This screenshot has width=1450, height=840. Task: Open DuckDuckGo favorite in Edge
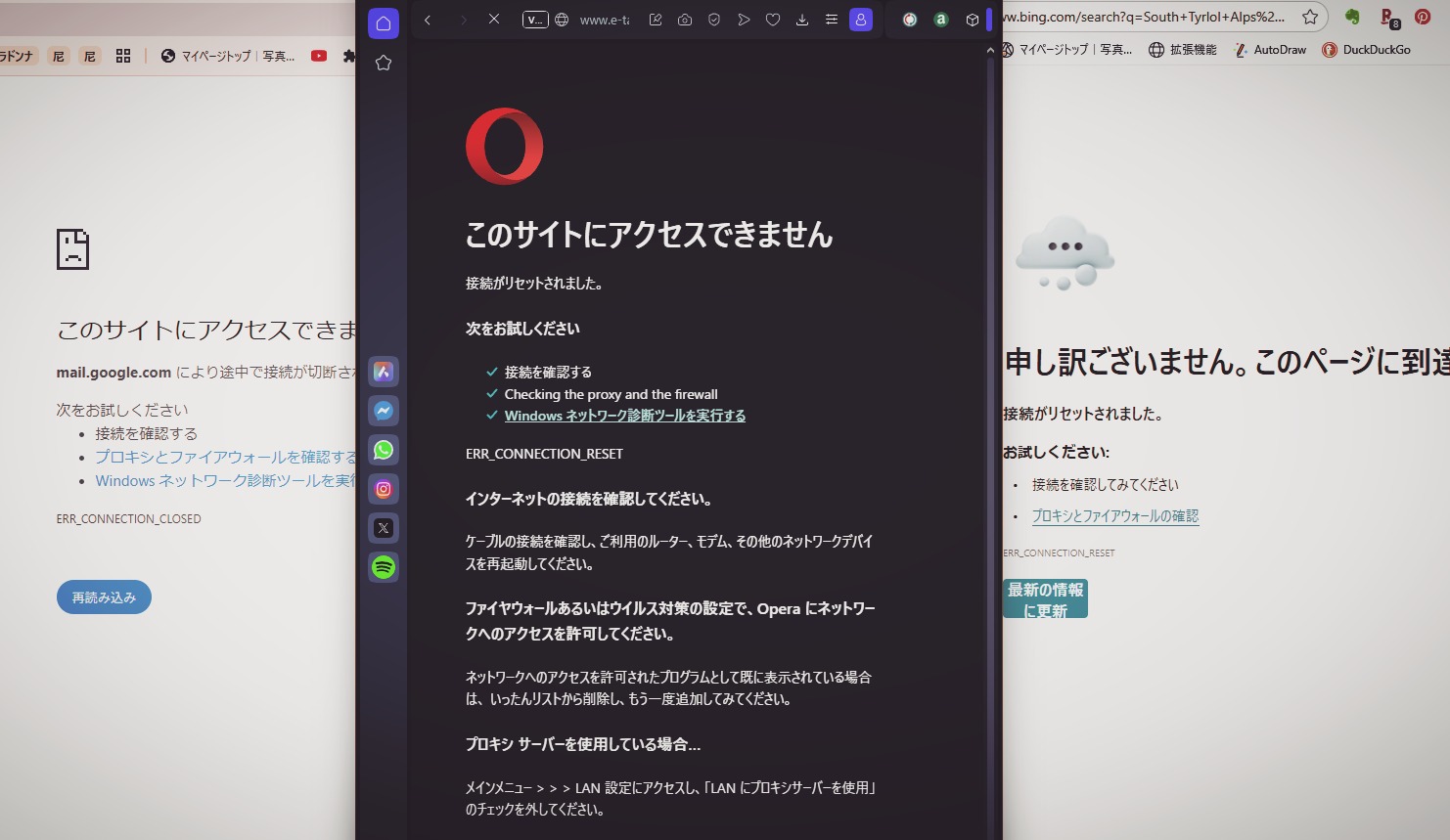click(1367, 49)
